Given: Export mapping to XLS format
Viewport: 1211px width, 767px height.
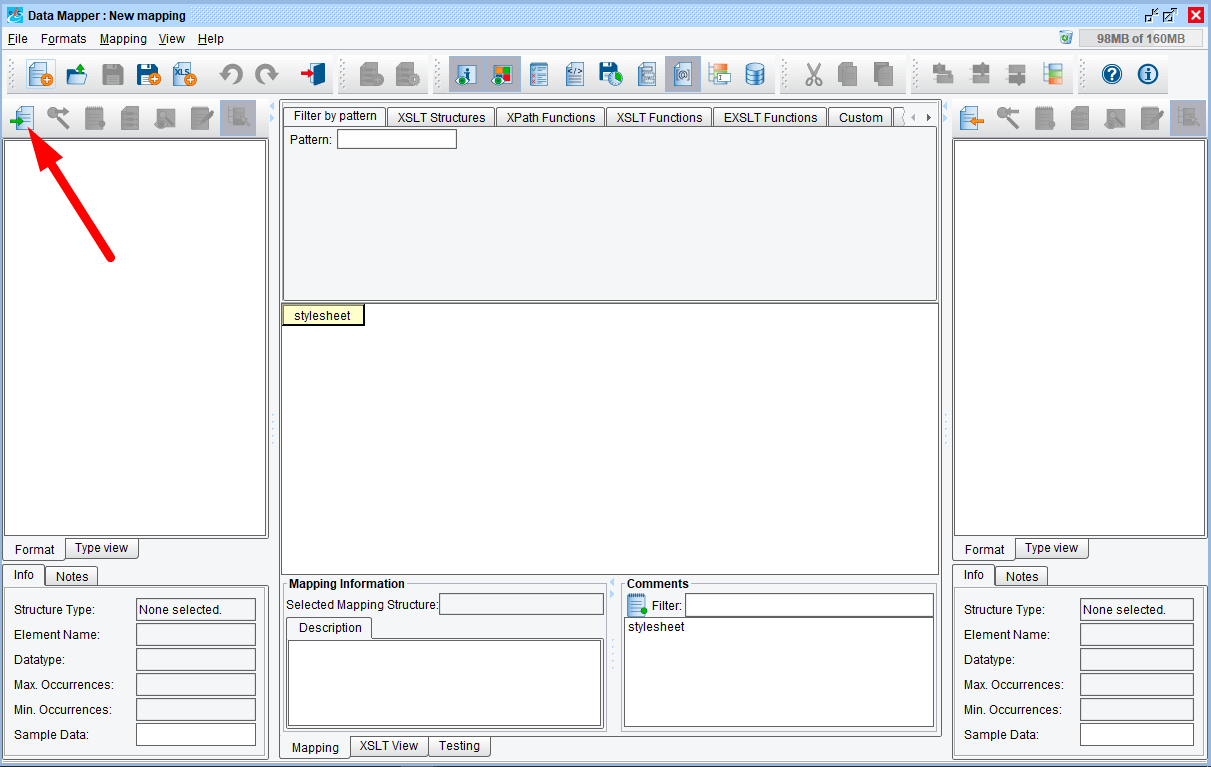Looking at the screenshot, I should (185, 74).
